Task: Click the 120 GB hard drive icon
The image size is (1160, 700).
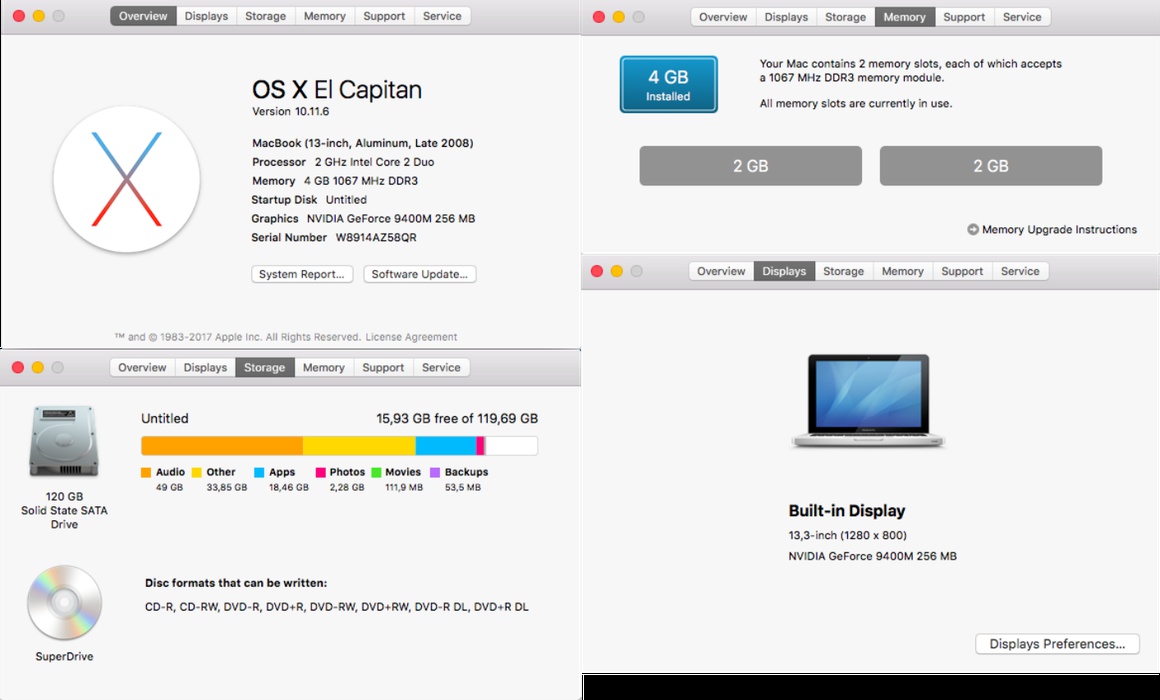Action: 64,442
